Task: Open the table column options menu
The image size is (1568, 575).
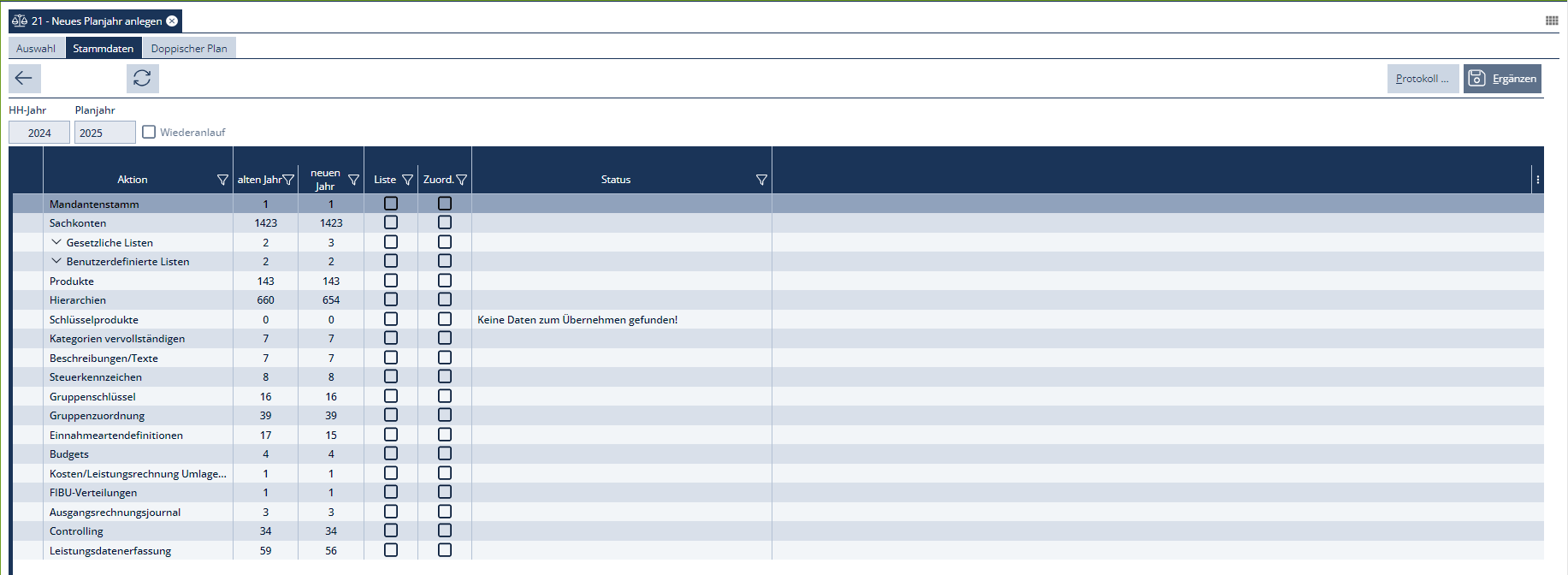Action: pos(1537,180)
